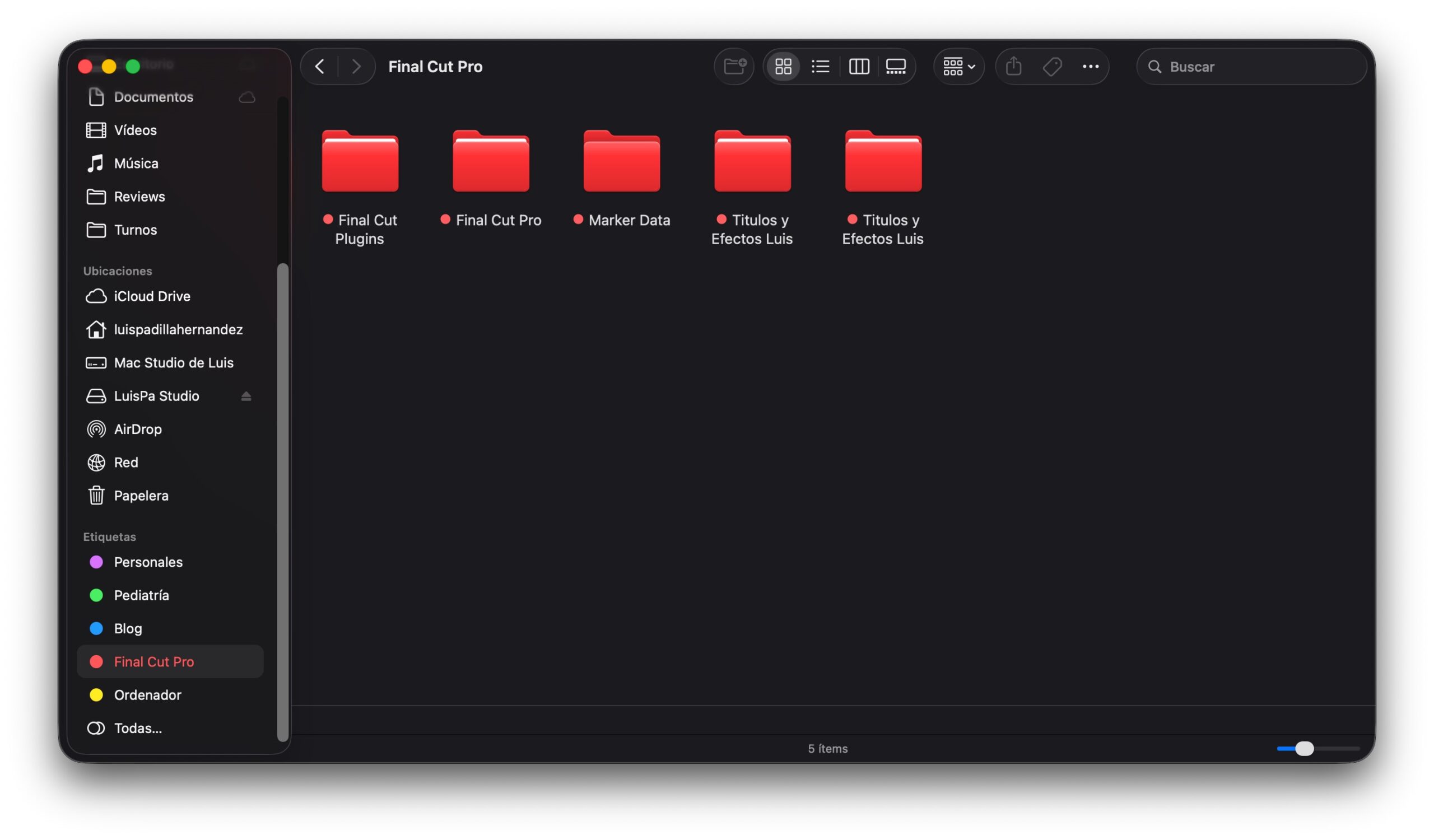This screenshot has width=1434, height=840.
Task: Create a new folder with the toolbar icon
Action: point(734,67)
